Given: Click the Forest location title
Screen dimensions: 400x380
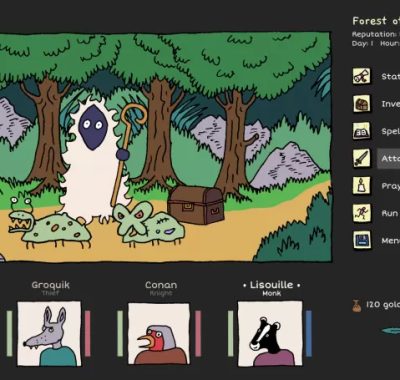Looking at the screenshot, I should (376, 21).
